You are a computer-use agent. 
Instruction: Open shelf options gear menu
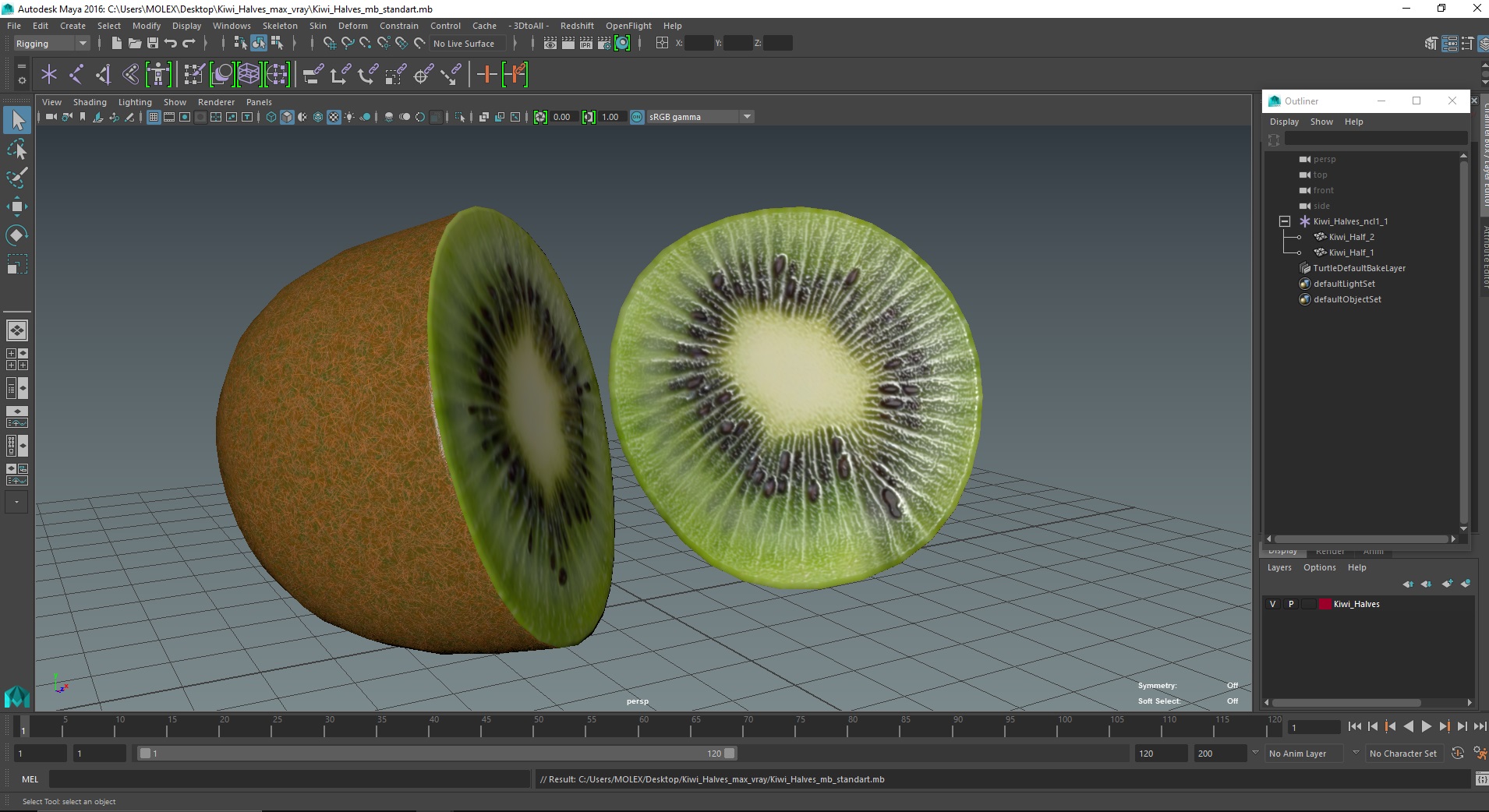point(21,80)
